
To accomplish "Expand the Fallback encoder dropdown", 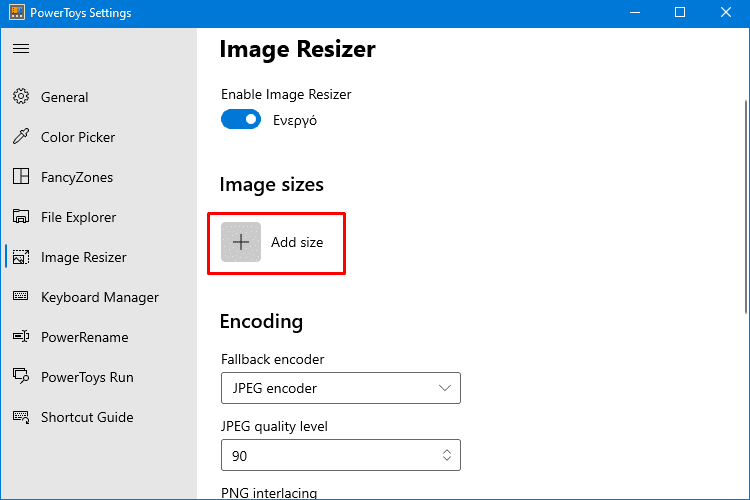I will (x=341, y=388).
